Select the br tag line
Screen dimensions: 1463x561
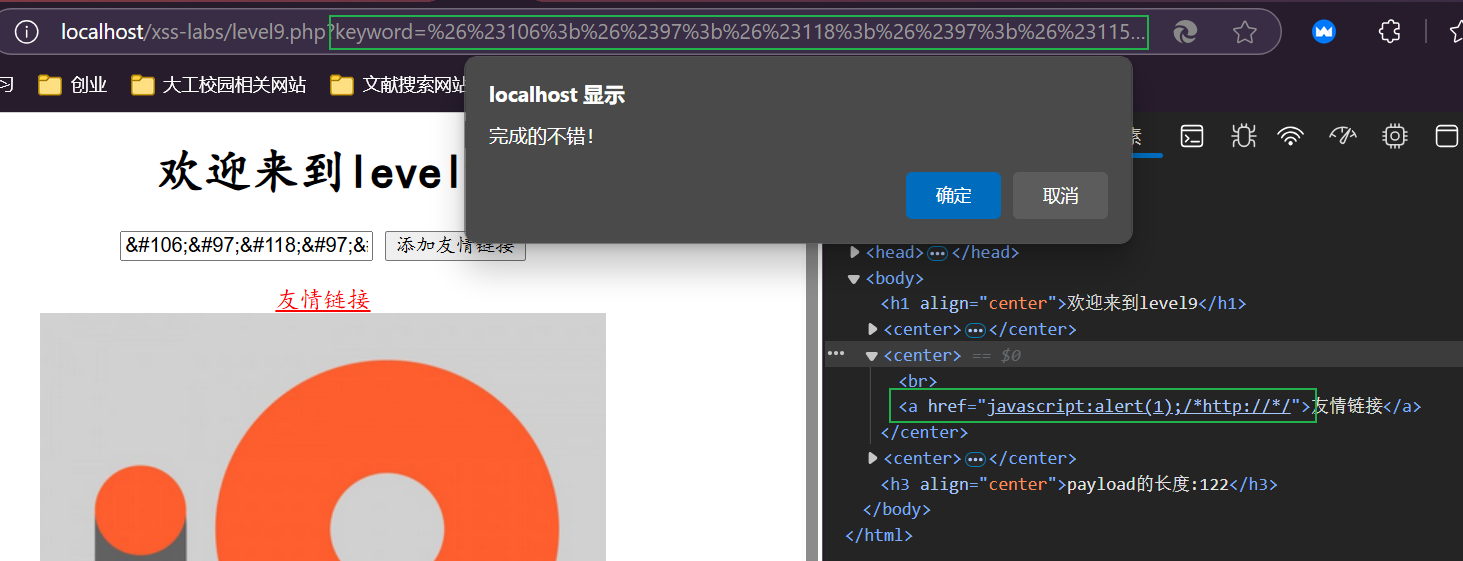coord(918,381)
